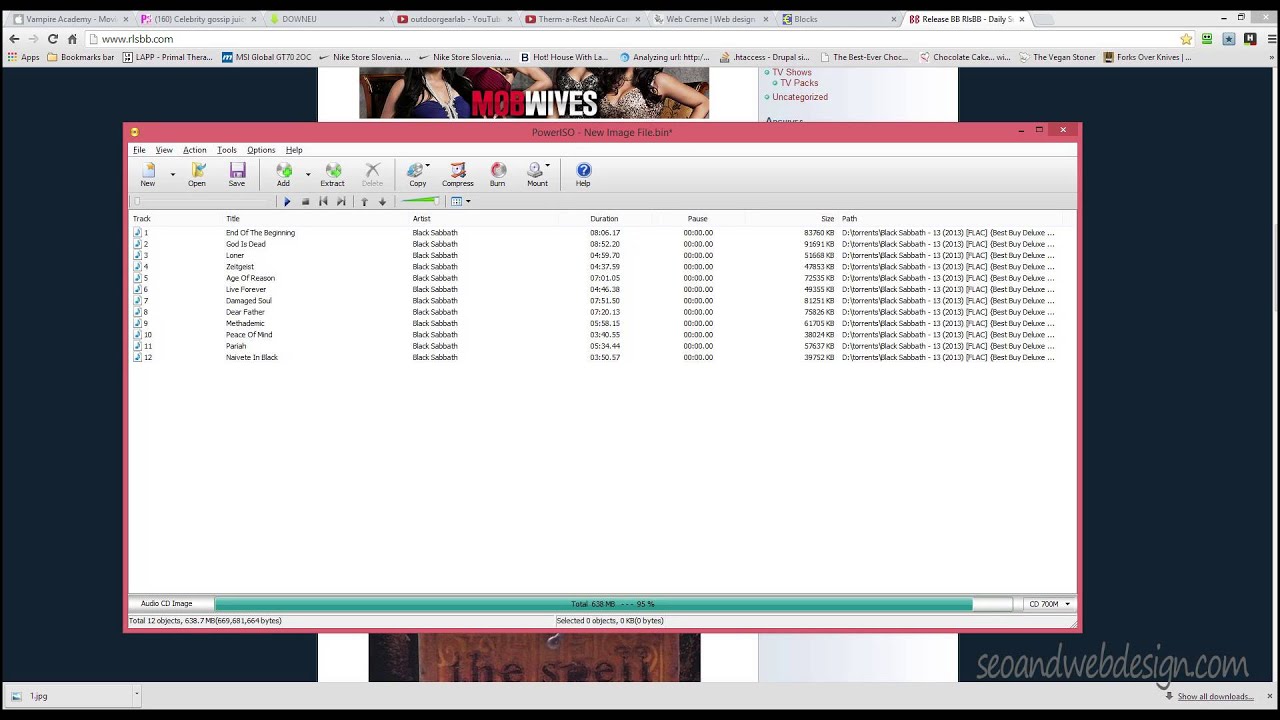Skip to previous track
The height and width of the screenshot is (720, 1280).
323,201
